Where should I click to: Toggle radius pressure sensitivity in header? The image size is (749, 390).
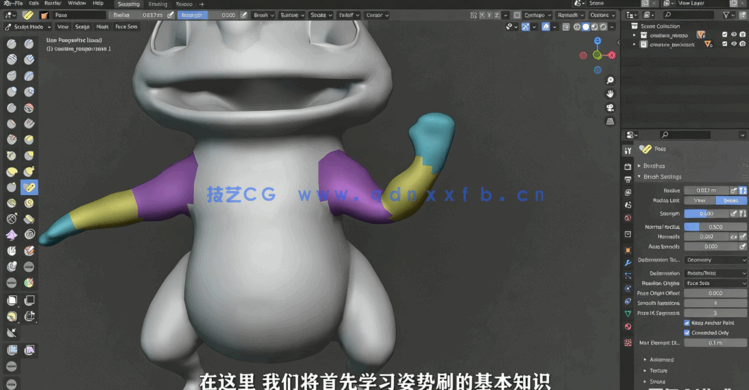(171, 15)
